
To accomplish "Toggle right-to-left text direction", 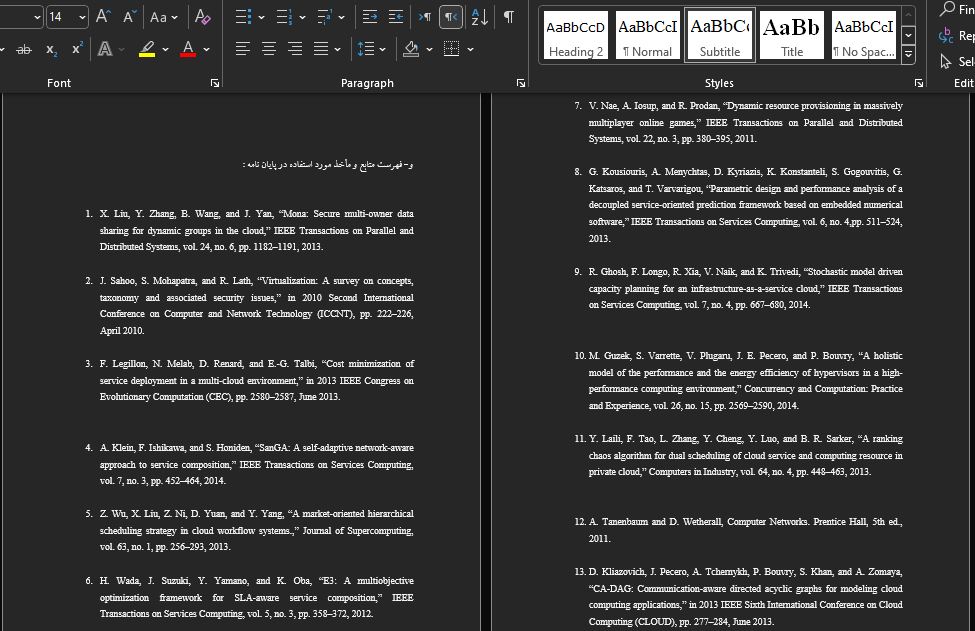I will pyautogui.click(x=451, y=17).
